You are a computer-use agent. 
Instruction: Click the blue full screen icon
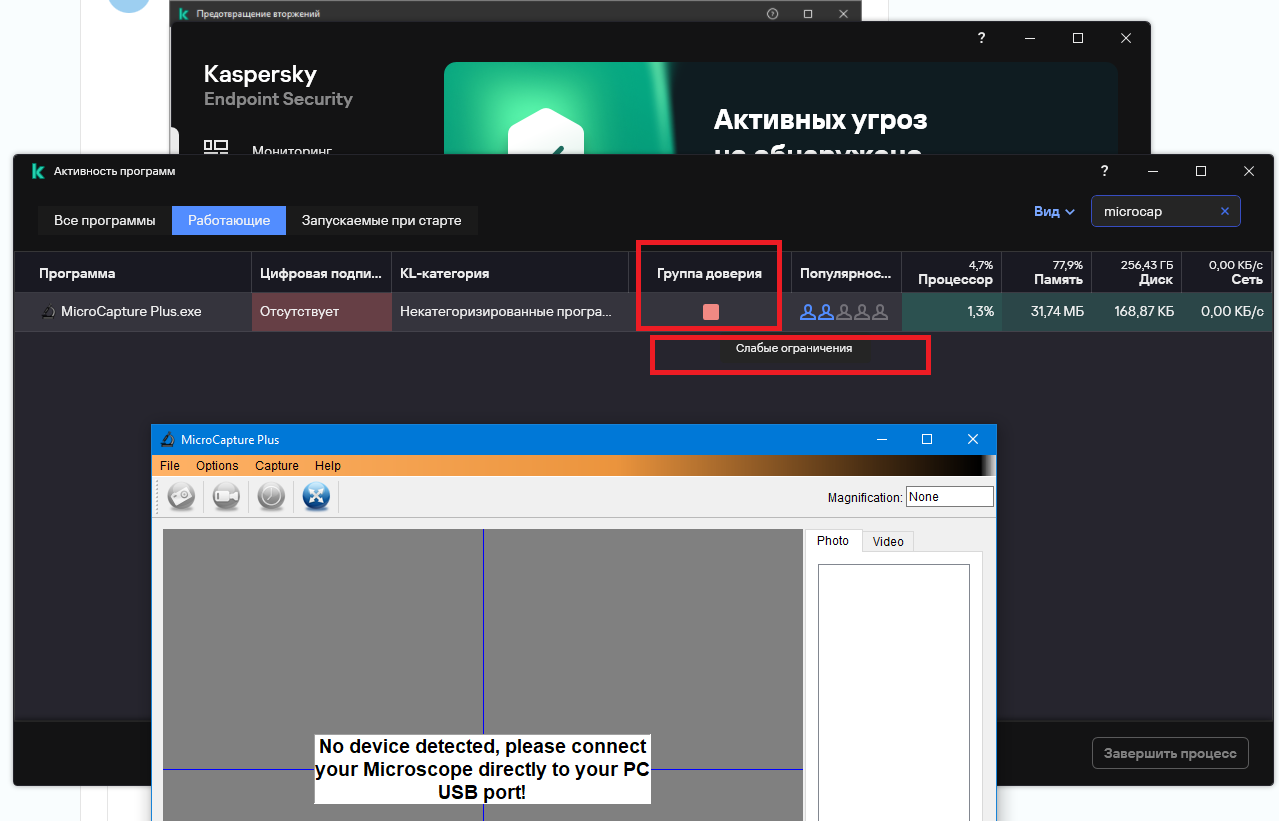[316, 497]
